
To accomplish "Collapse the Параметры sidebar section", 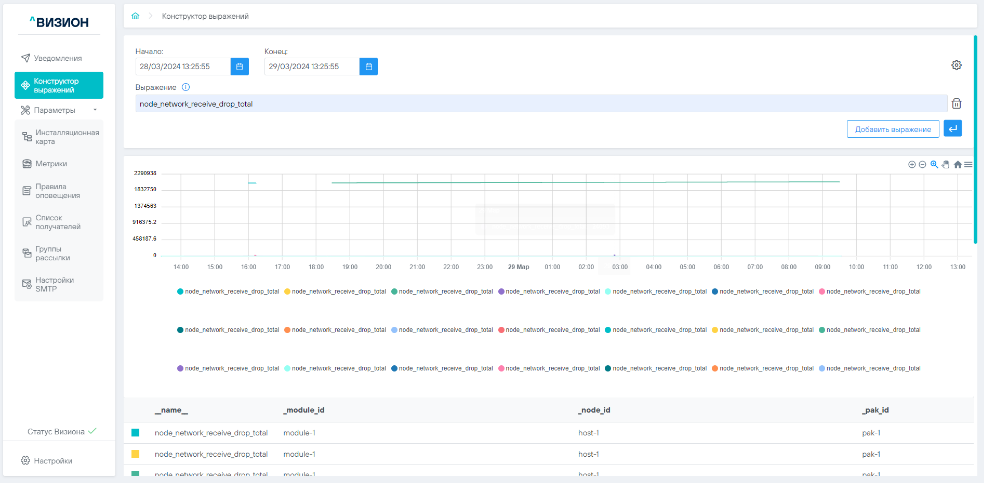I will point(94,110).
